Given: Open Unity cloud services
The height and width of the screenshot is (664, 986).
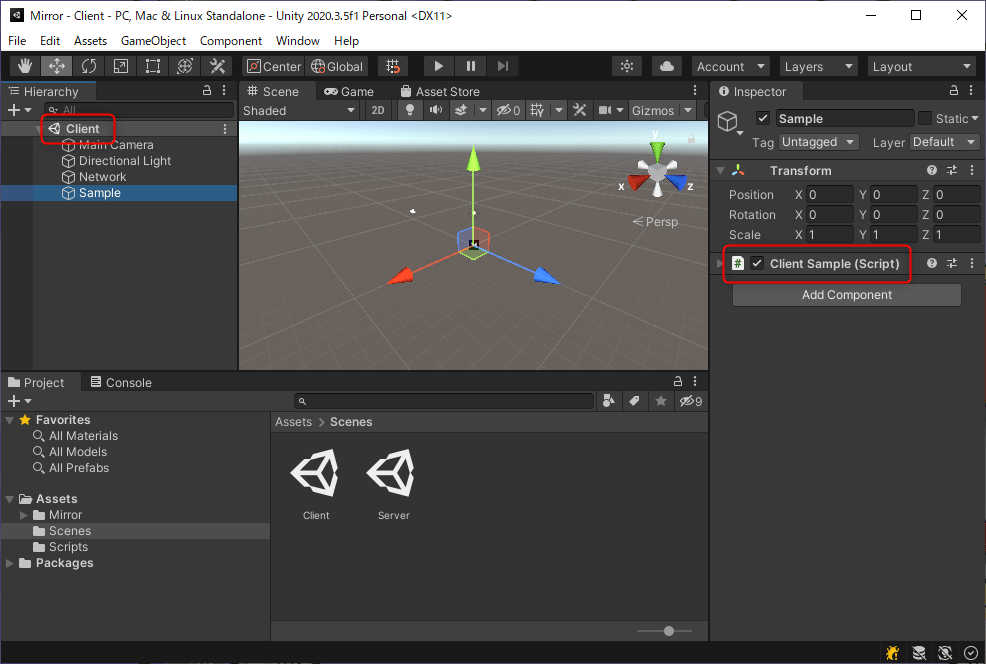Looking at the screenshot, I should tap(667, 66).
